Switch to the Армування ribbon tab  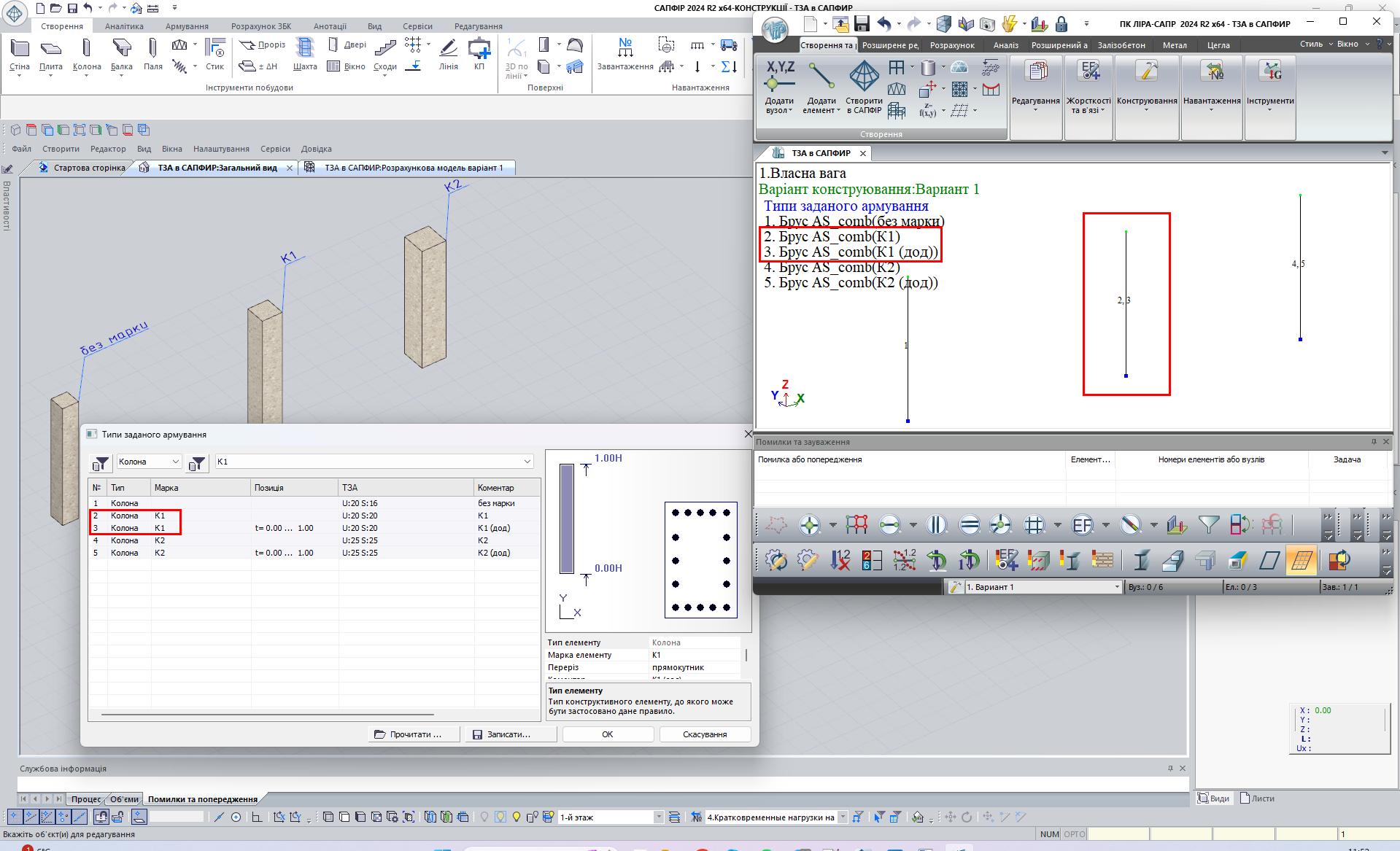(187, 26)
